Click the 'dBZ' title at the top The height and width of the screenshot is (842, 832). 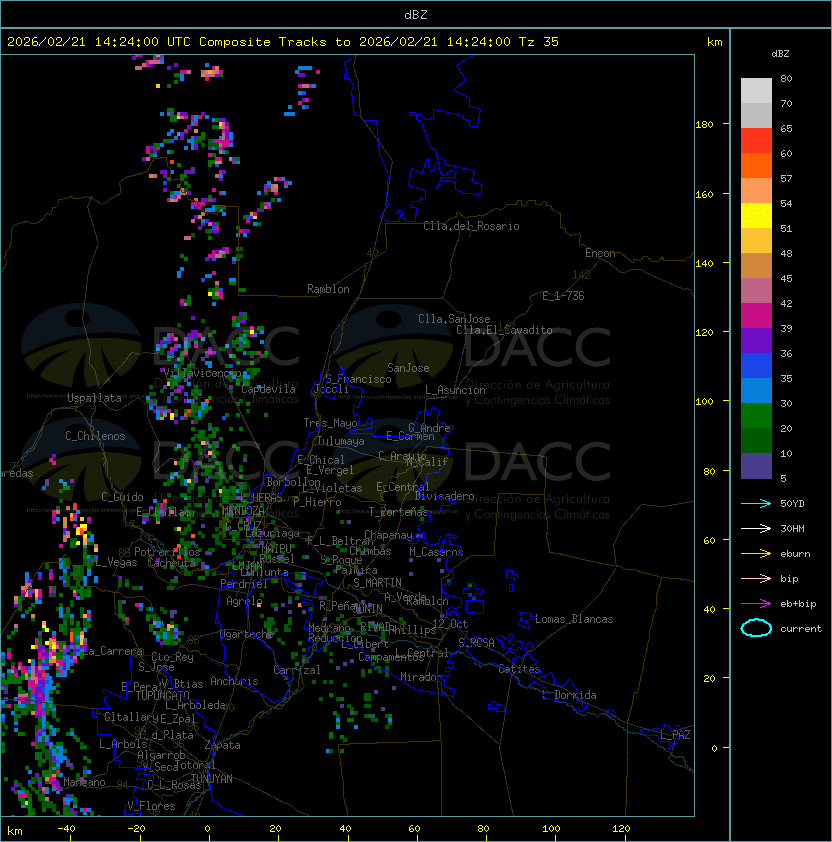416,14
